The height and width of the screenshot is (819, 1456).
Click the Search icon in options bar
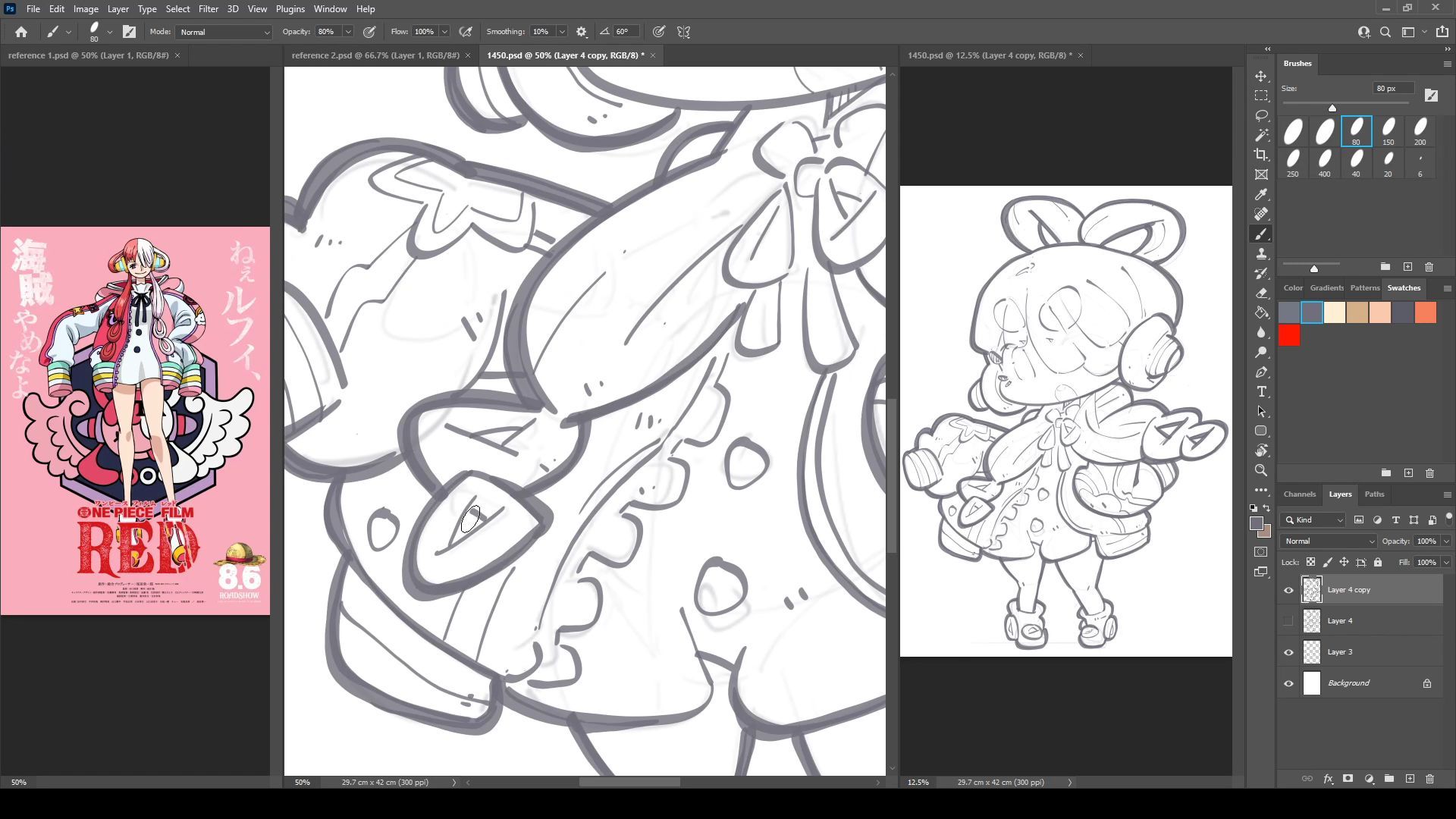pyautogui.click(x=1385, y=32)
